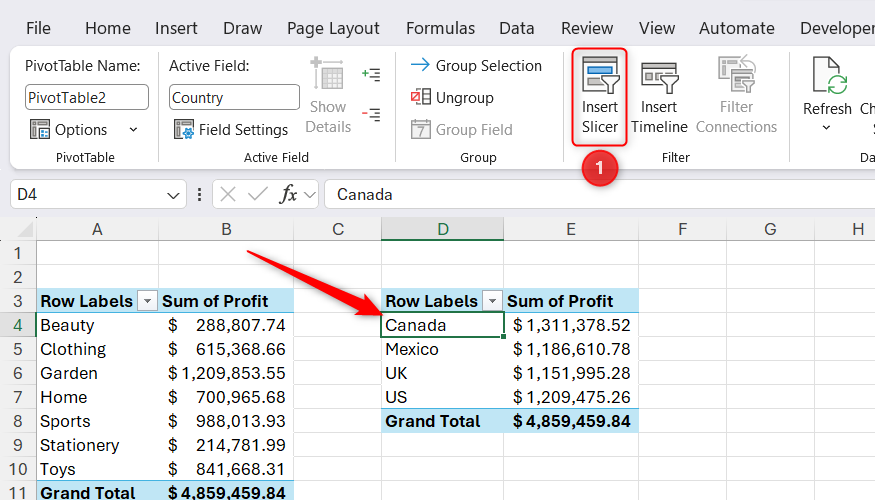Click the Filter Connections icon
The image size is (875, 500).
click(x=737, y=75)
